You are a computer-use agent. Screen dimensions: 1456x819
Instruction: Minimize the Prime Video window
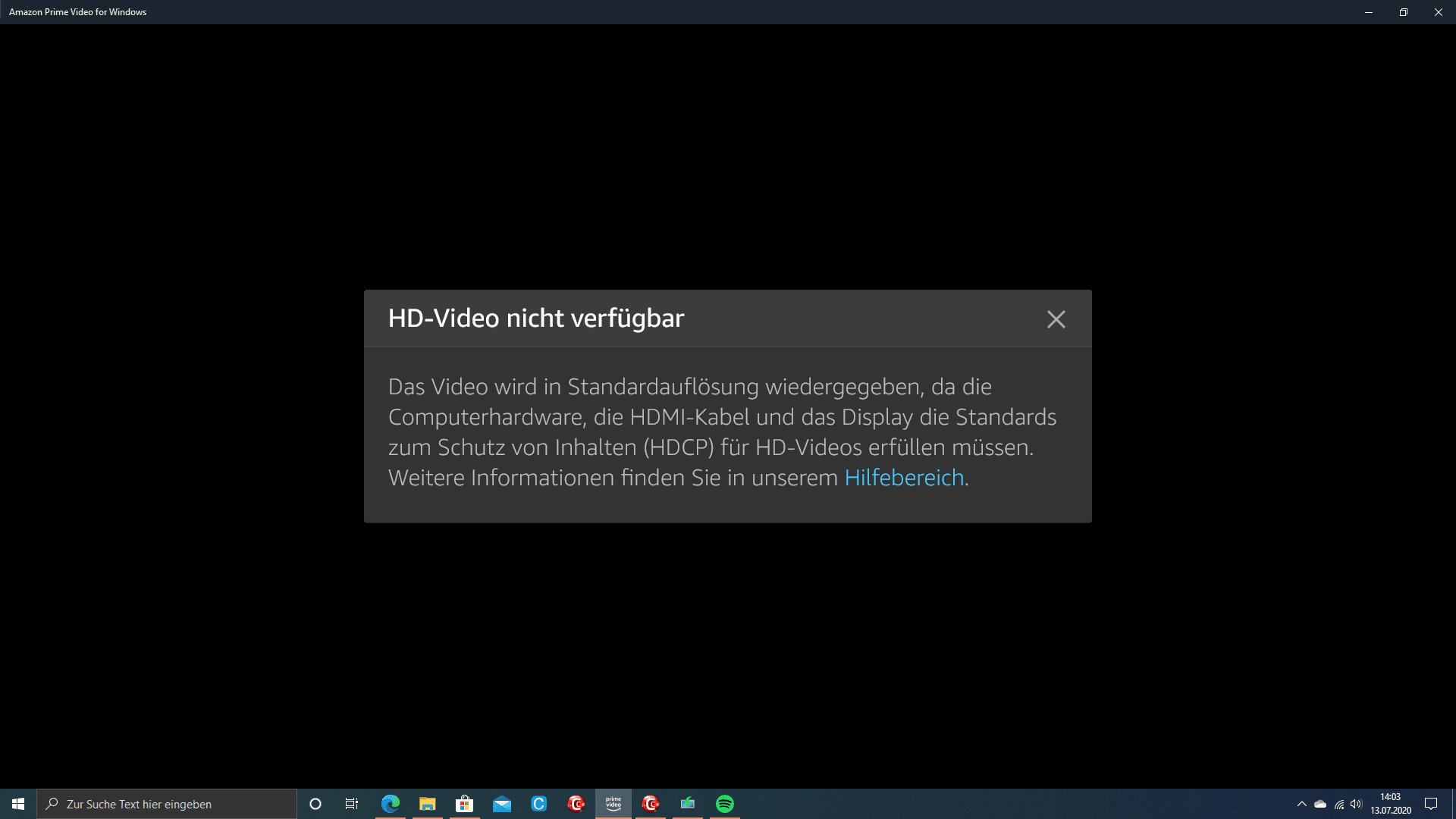click(x=1369, y=12)
